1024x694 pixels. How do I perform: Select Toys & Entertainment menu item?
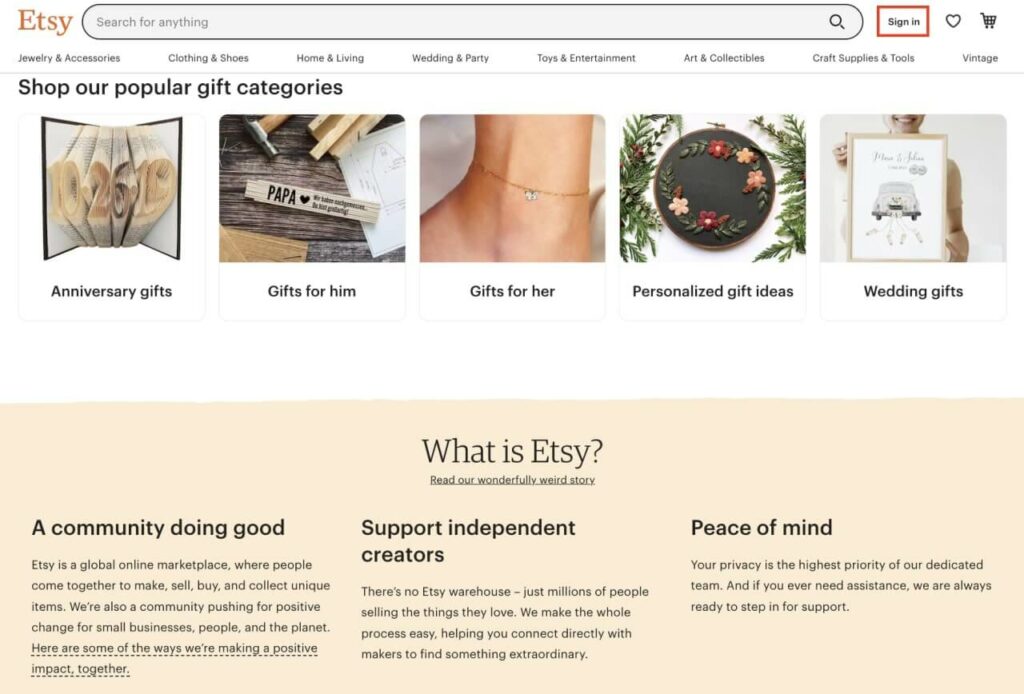coord(586,58)
